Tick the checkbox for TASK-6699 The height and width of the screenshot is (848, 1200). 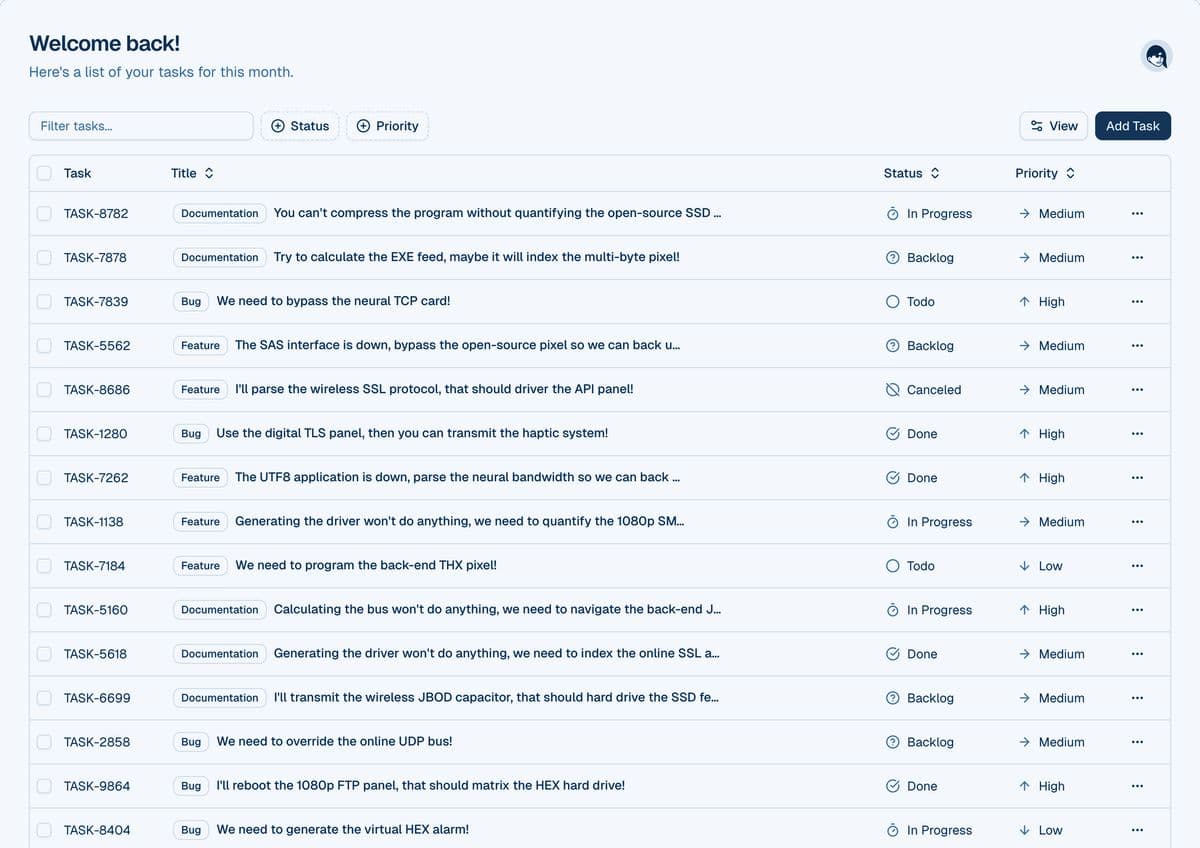(44, 697)
